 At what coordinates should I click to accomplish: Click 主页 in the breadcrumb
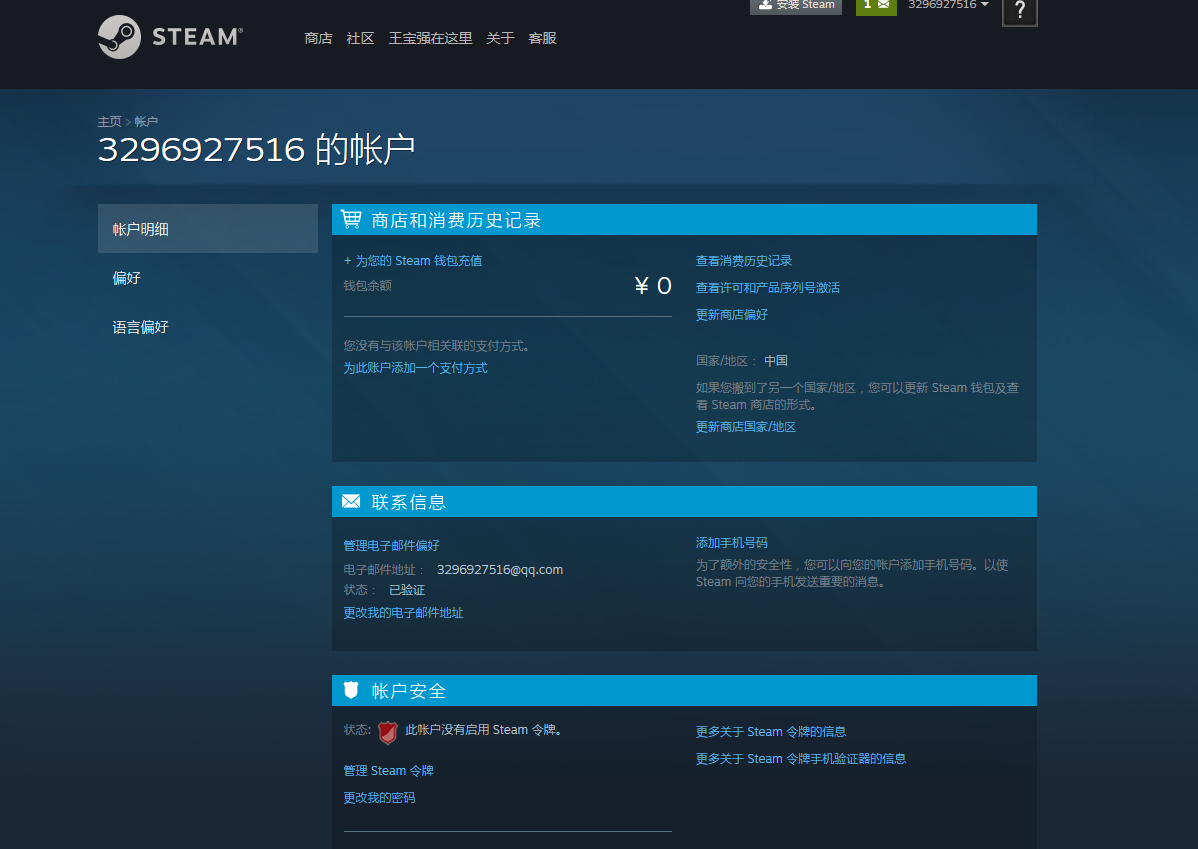[109, 121]
